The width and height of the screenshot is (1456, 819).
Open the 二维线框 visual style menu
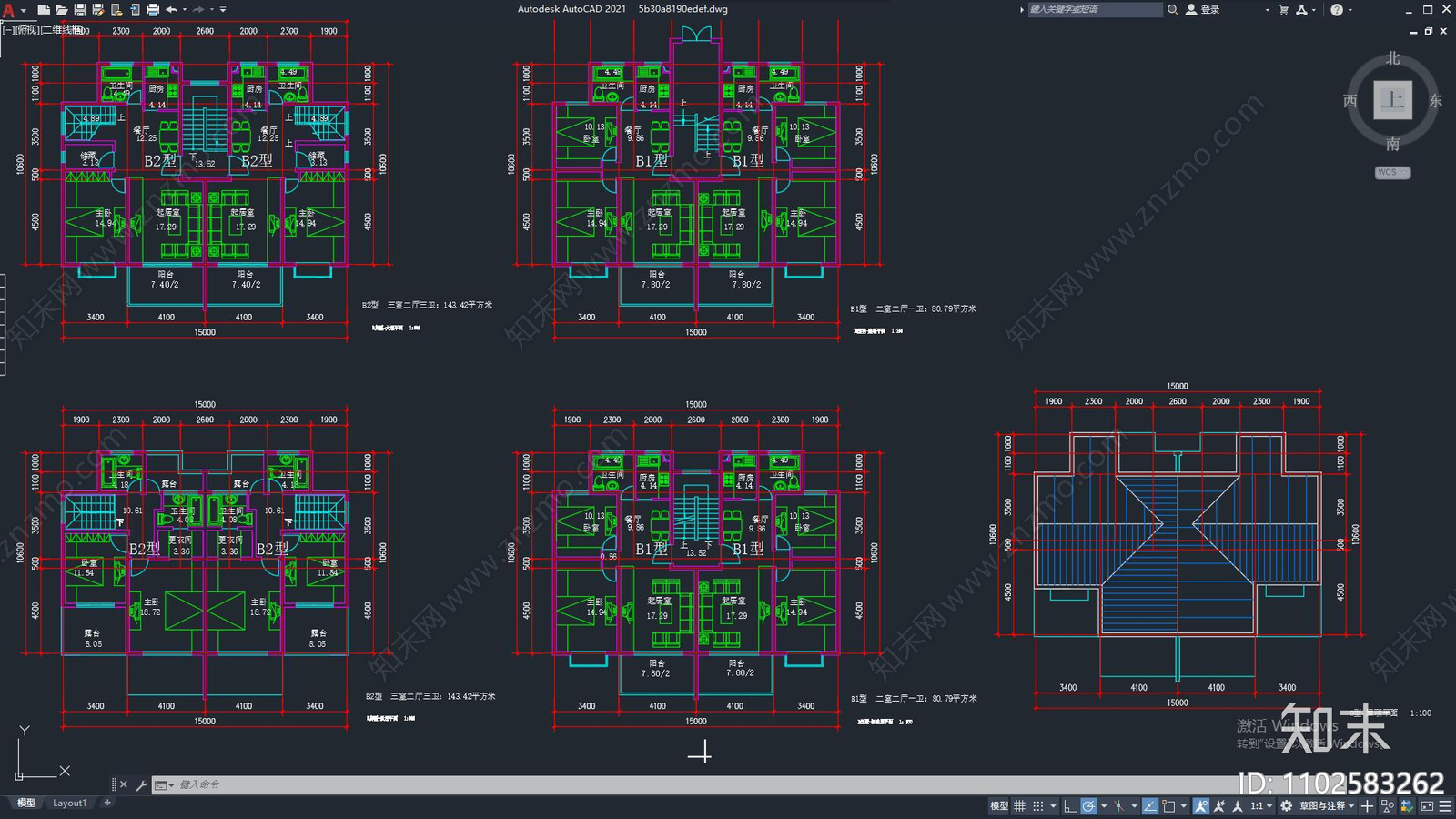63,30
